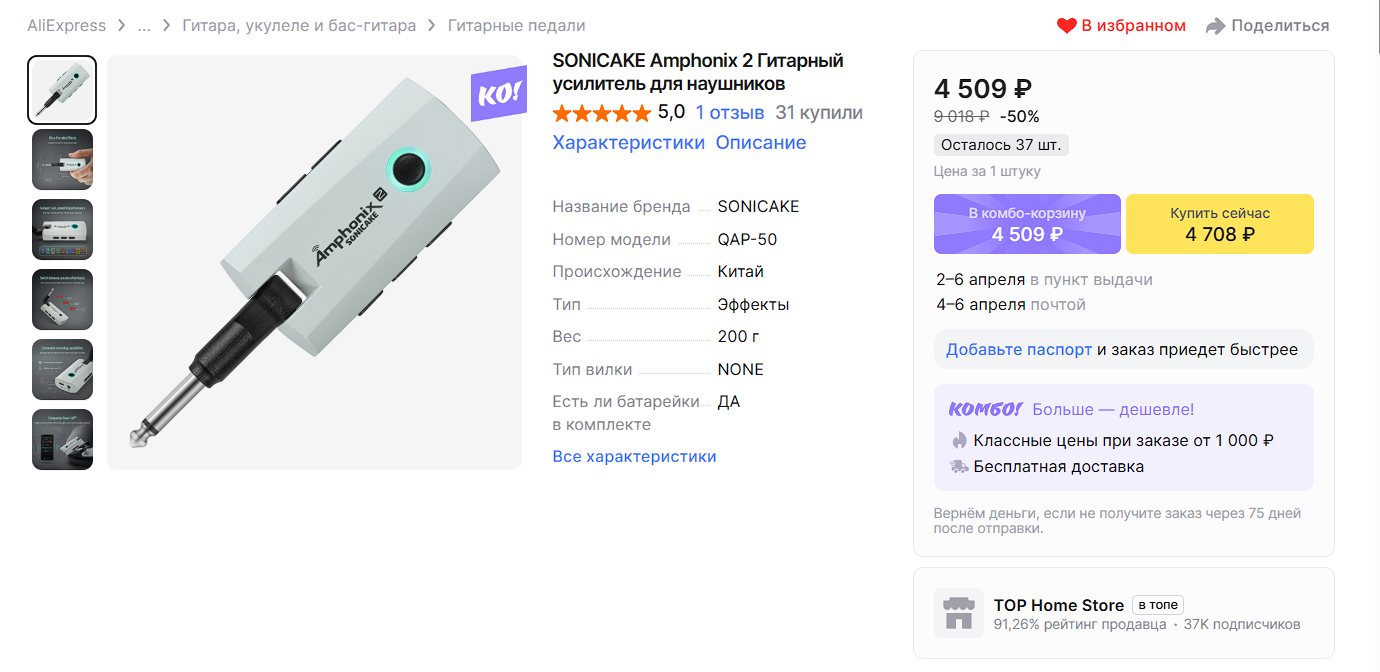Open the 1 отзыв reviews link
1380x672 pixels.
730,113
